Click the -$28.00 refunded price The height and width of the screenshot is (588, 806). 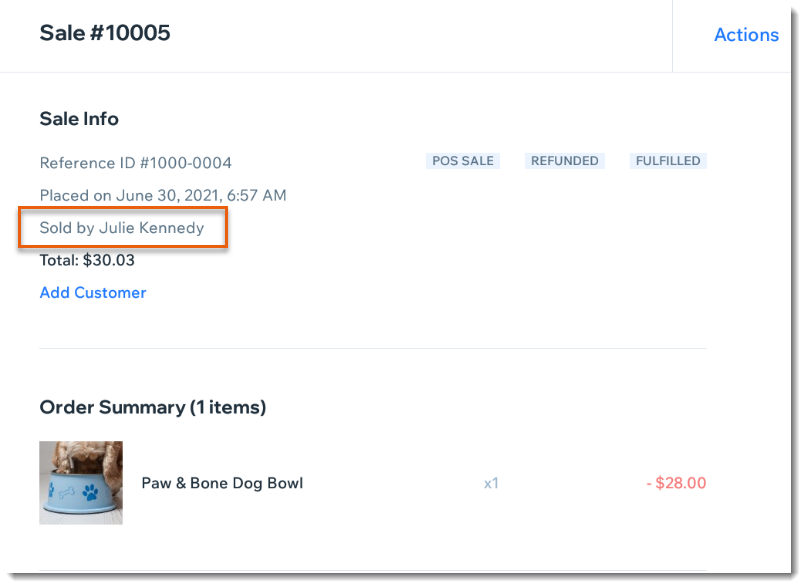pyautogui.click(x=676, y=483)
